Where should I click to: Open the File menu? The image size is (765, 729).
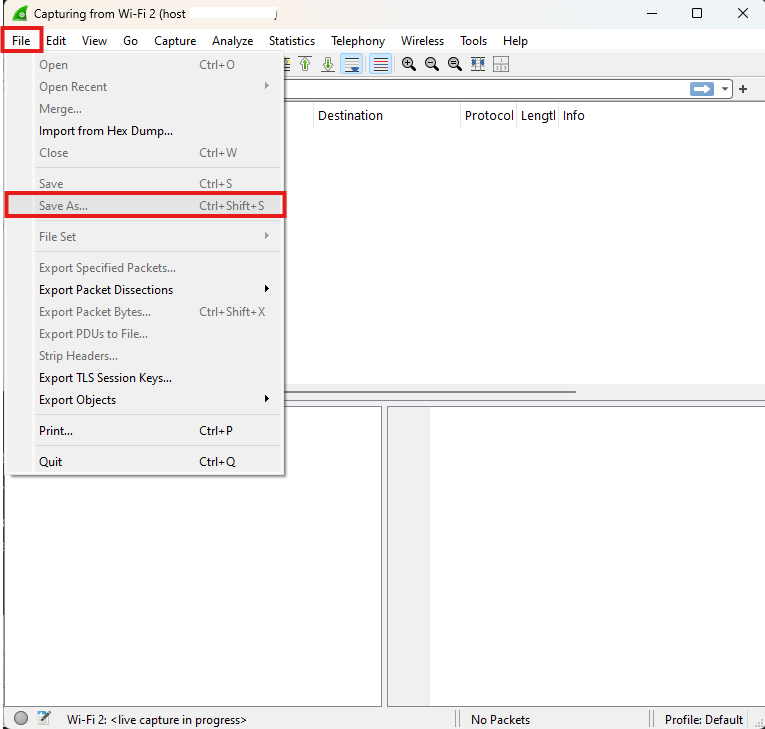coord(21,40)
